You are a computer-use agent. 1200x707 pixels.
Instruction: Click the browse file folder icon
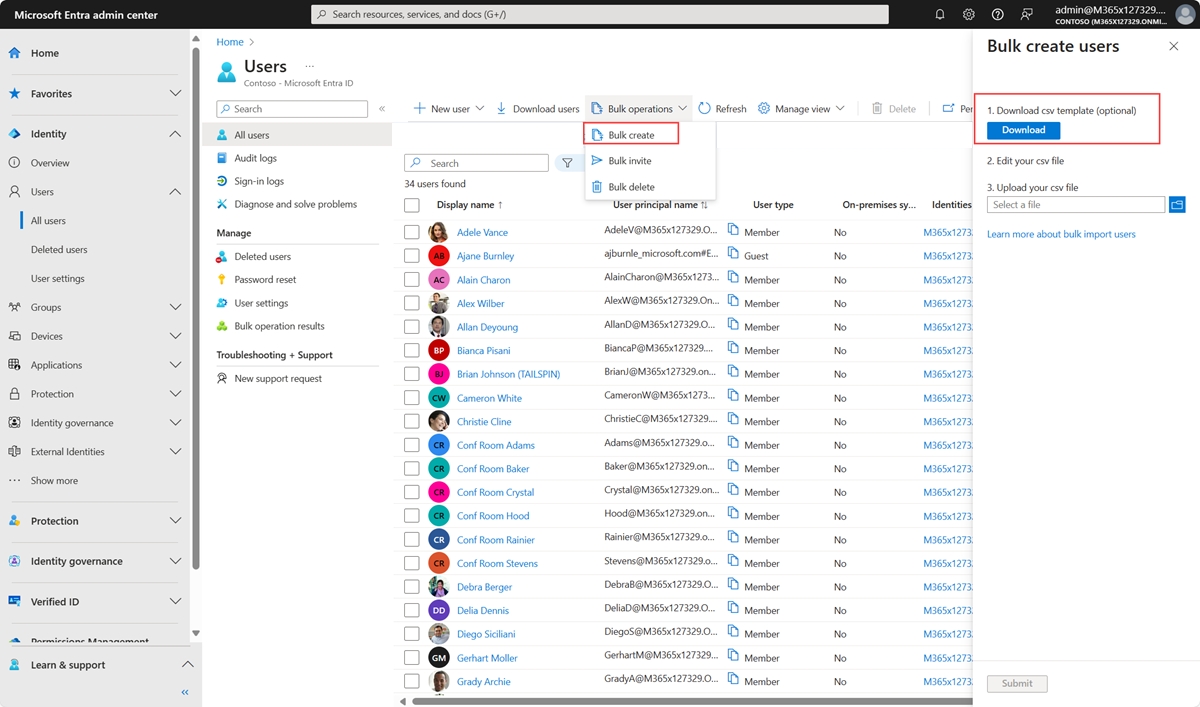1177,205
